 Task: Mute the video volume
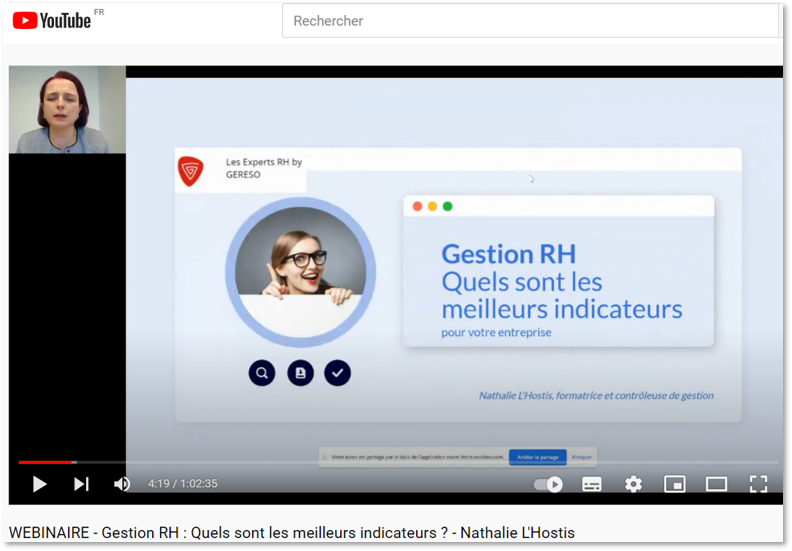coord(122,484)
